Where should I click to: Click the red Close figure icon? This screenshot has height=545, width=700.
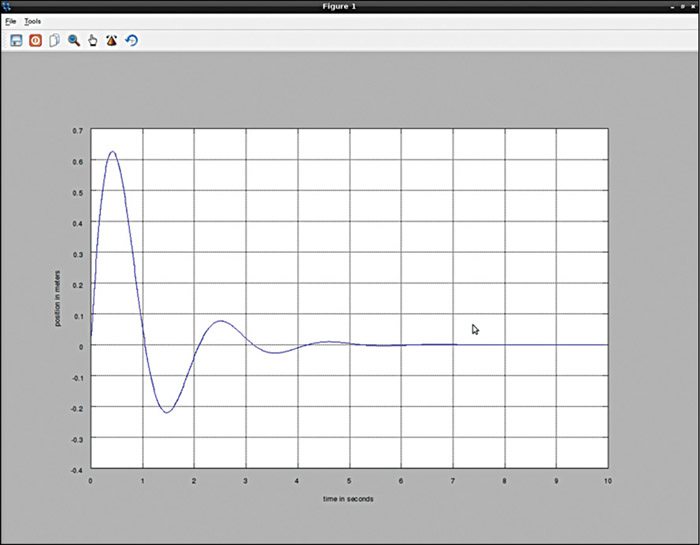(x=35, y=41)
